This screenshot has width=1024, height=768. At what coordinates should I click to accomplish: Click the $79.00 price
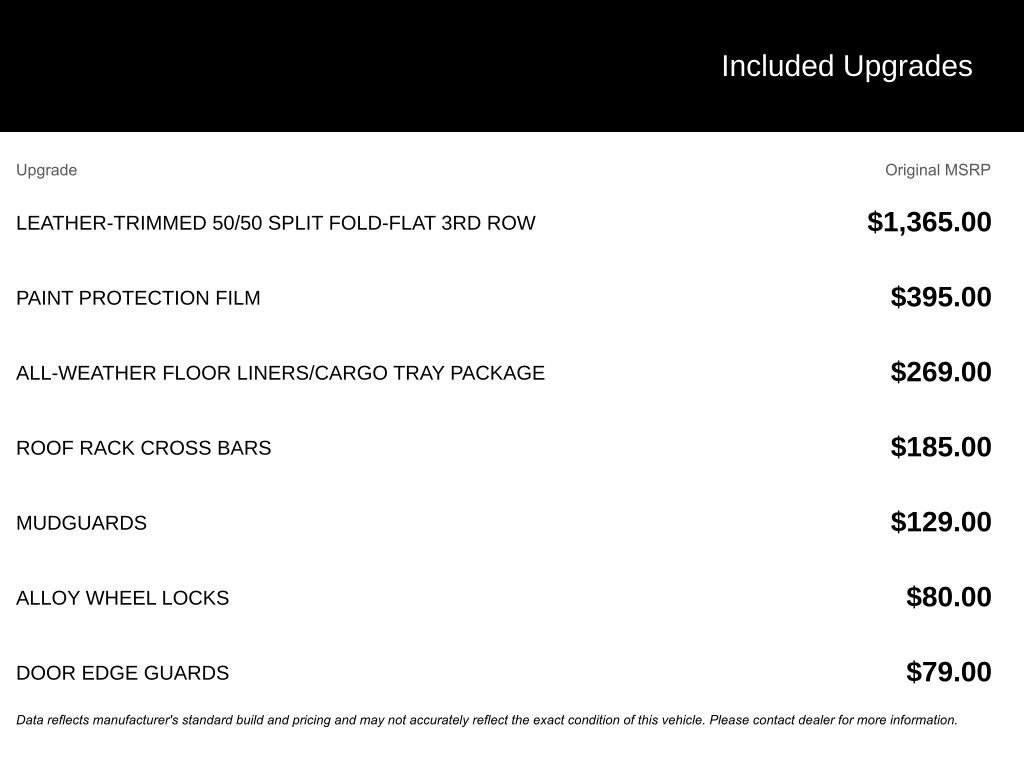(948, 673)
